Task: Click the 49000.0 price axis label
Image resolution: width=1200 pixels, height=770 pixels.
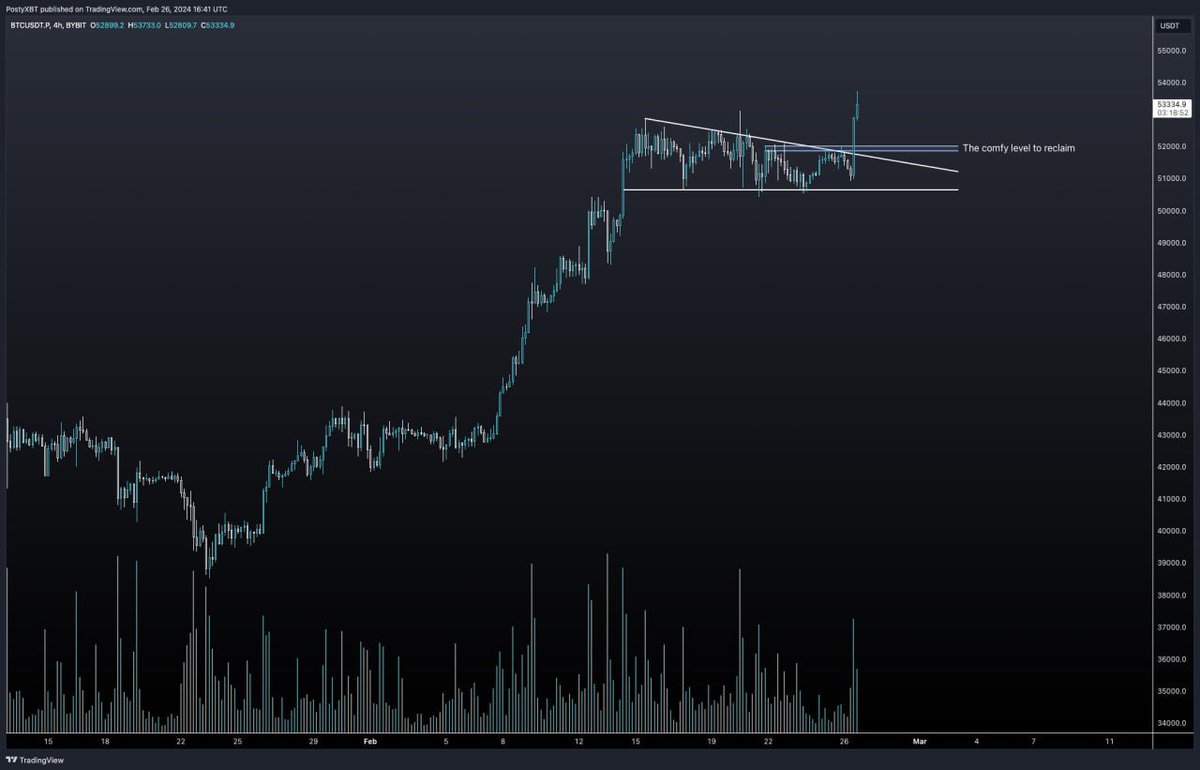Action: click(1172, 243)
